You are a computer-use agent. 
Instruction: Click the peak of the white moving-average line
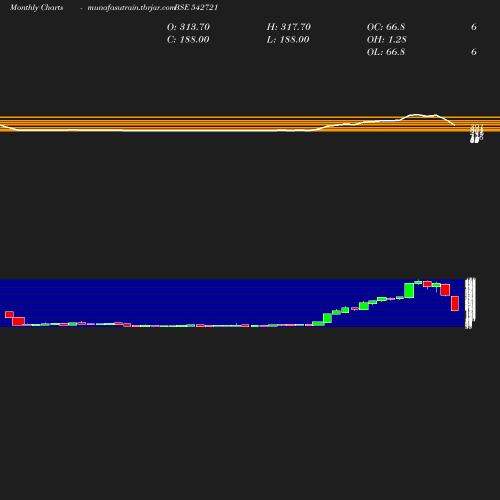coord(417,115)
